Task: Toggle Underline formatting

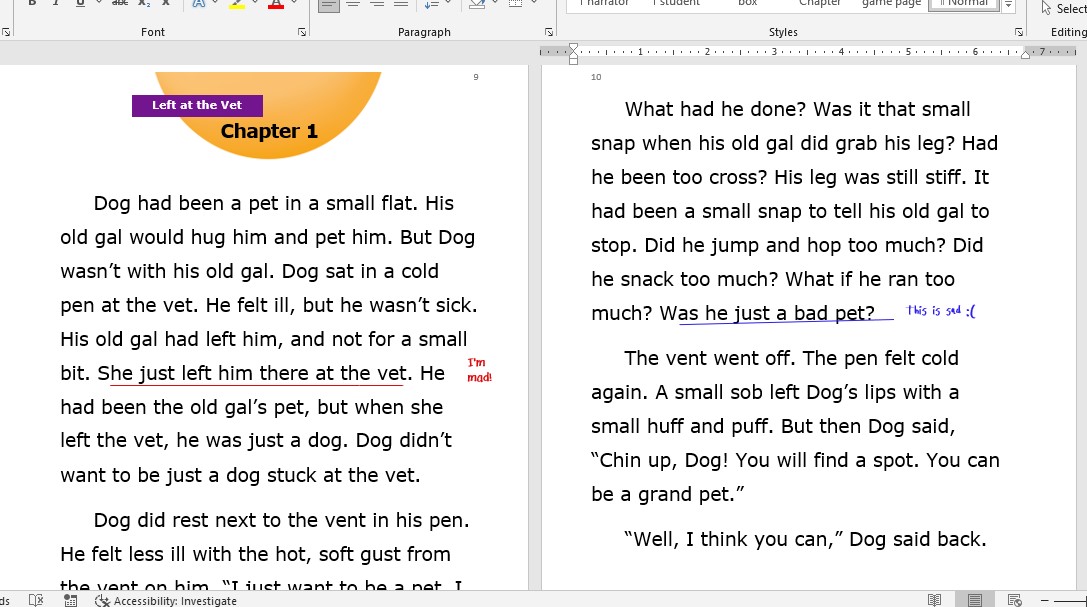Action: pos(80,3)
